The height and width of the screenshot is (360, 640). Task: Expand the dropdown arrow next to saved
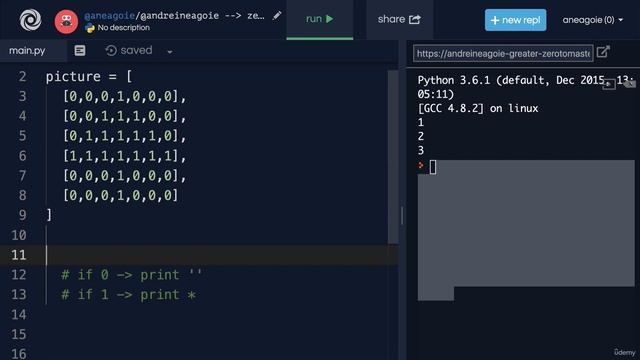click(170, 52)
